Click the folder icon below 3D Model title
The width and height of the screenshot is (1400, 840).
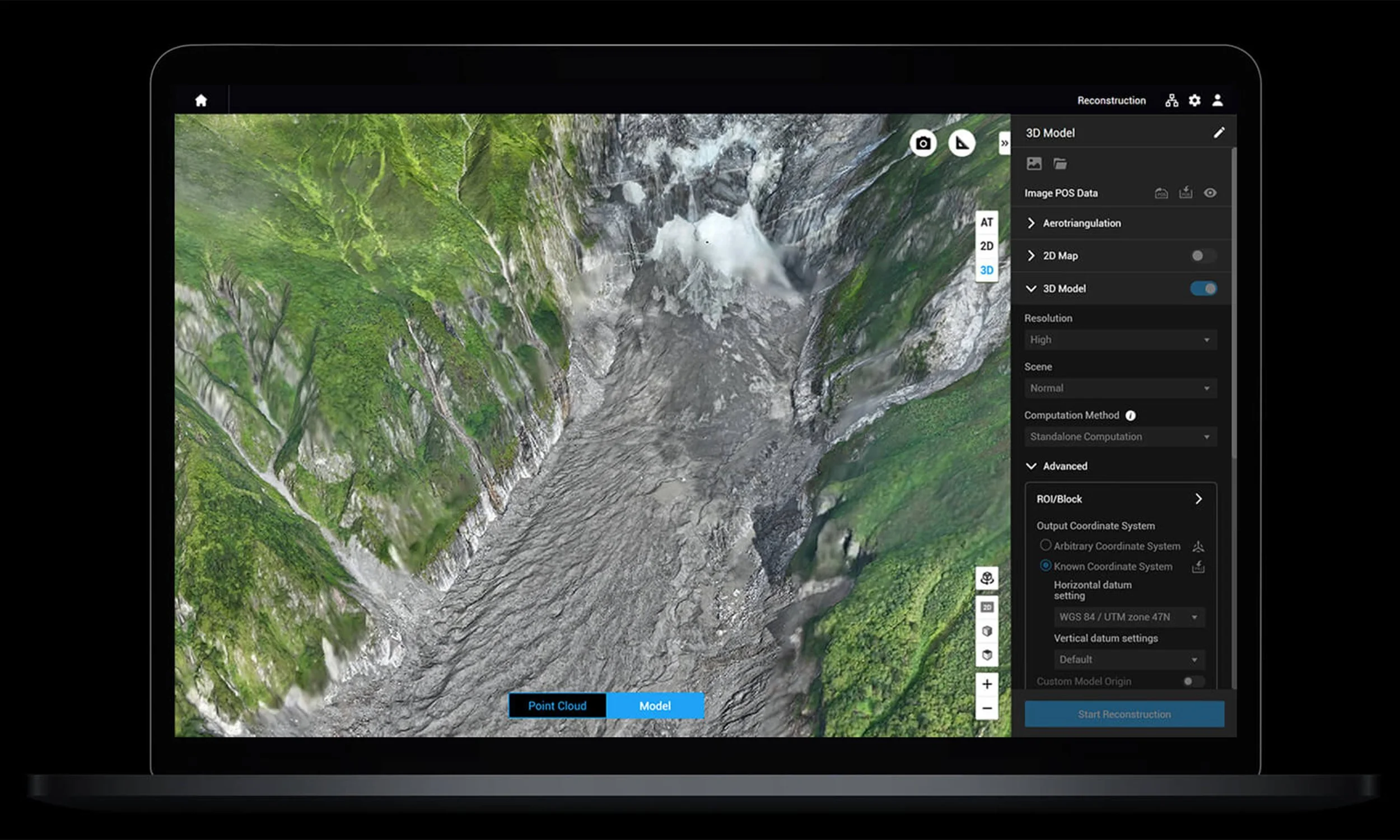tap(1060, 164)
